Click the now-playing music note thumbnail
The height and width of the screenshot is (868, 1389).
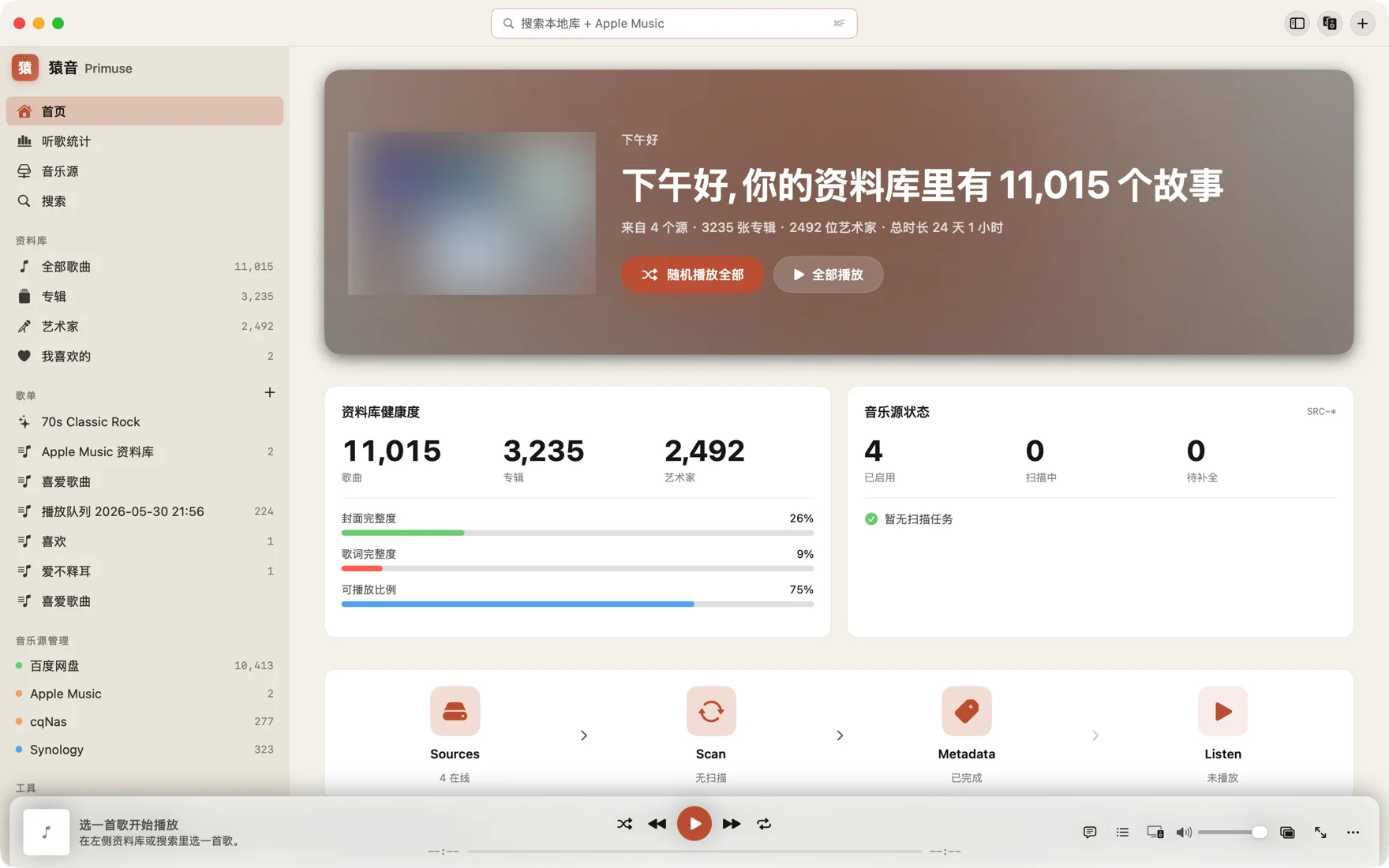[46, 832]
